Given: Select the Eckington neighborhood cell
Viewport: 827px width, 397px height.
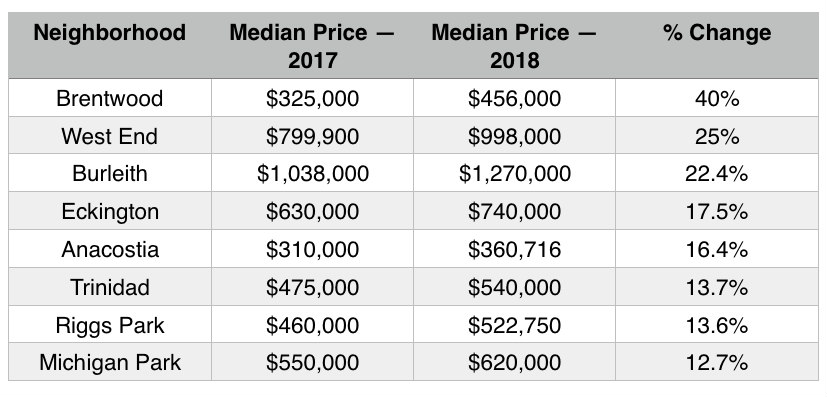Looking at the screenshot, I should [x=110, y=211].
